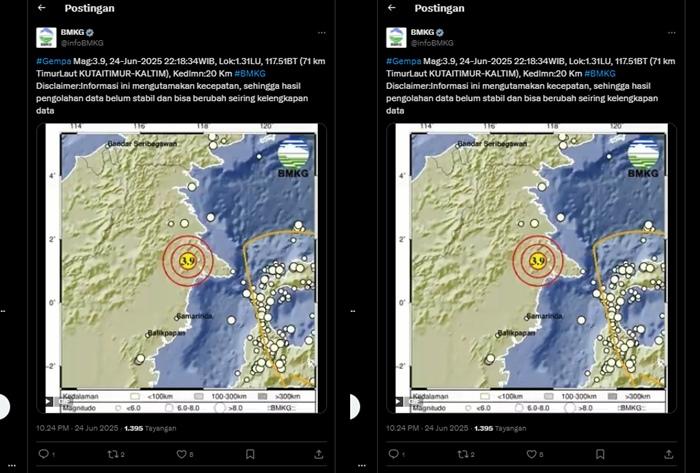
Task: Play the GIF in left post map
Action: pos(48,402)
